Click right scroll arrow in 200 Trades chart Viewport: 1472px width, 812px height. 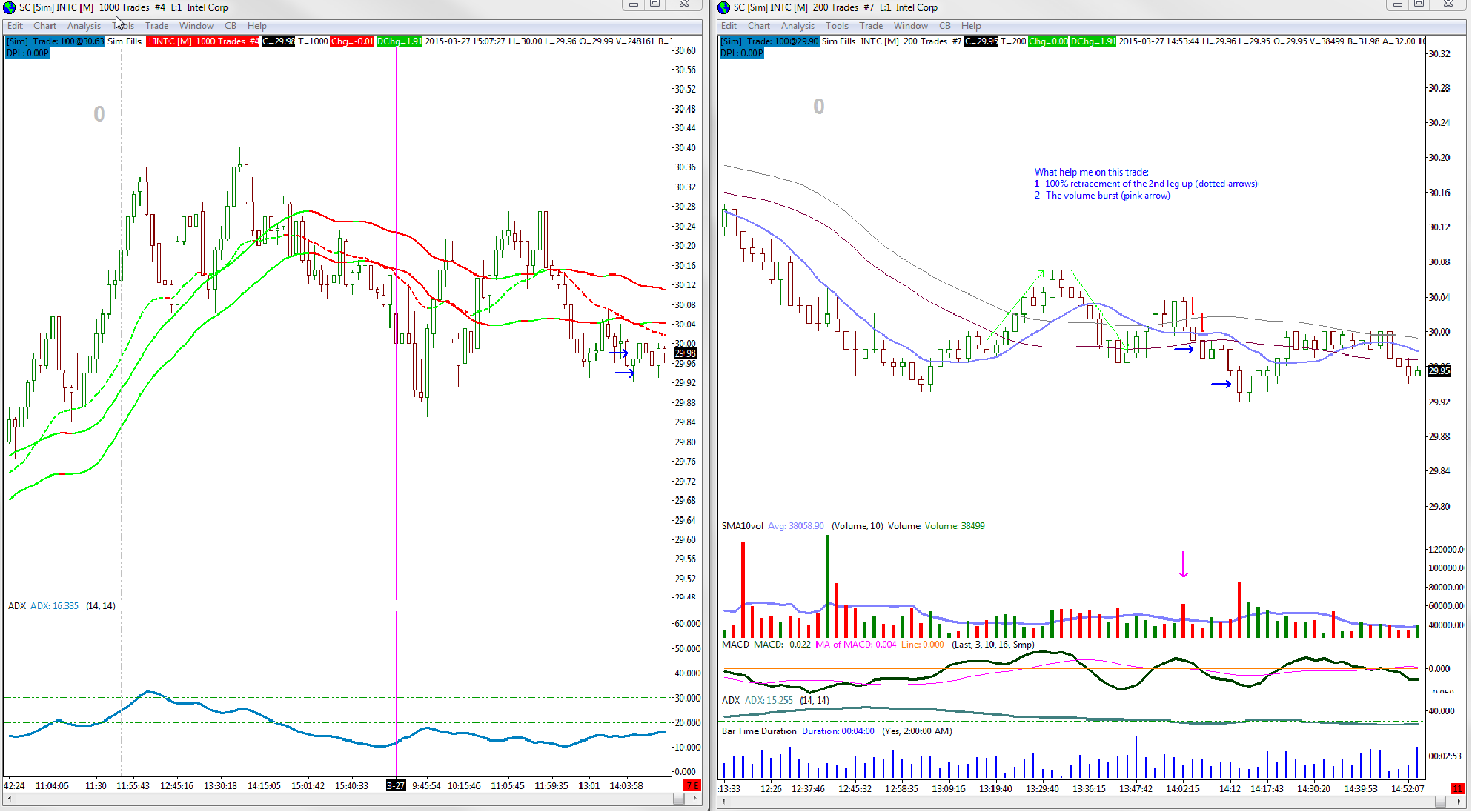[1459, 802]
